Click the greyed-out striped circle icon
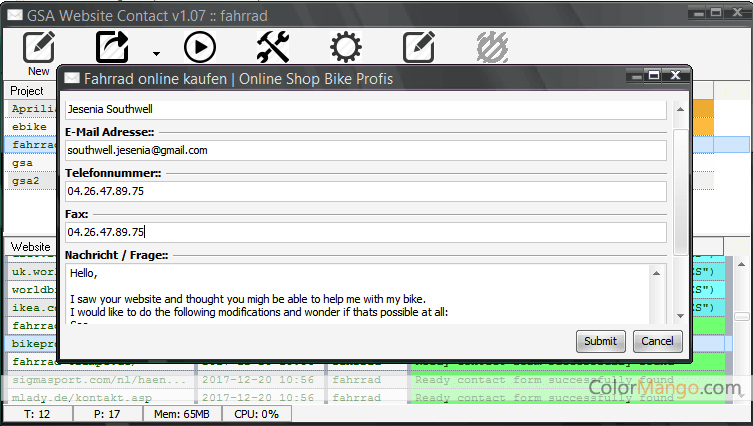This screenshot has height=426, width=753. tap(492, 47)
